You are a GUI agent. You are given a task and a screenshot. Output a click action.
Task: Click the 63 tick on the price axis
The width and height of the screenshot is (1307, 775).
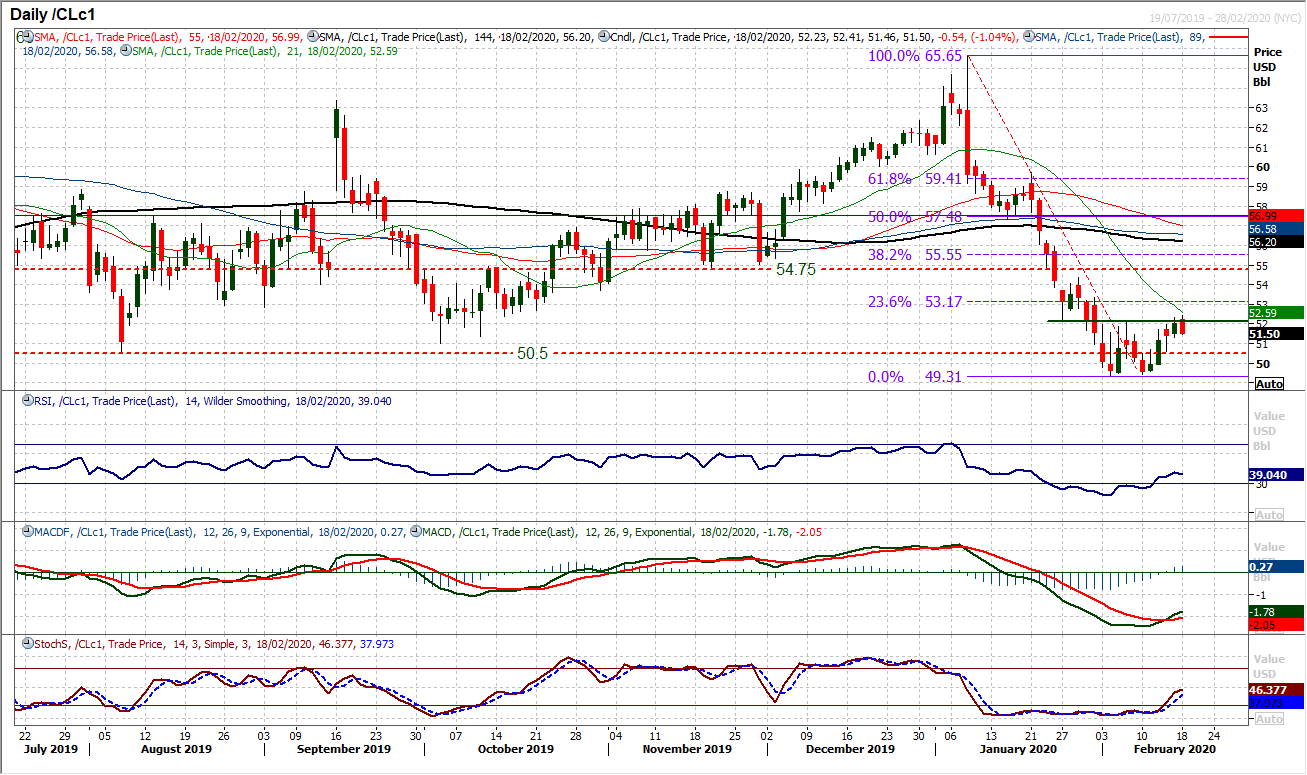point(1262,108)
